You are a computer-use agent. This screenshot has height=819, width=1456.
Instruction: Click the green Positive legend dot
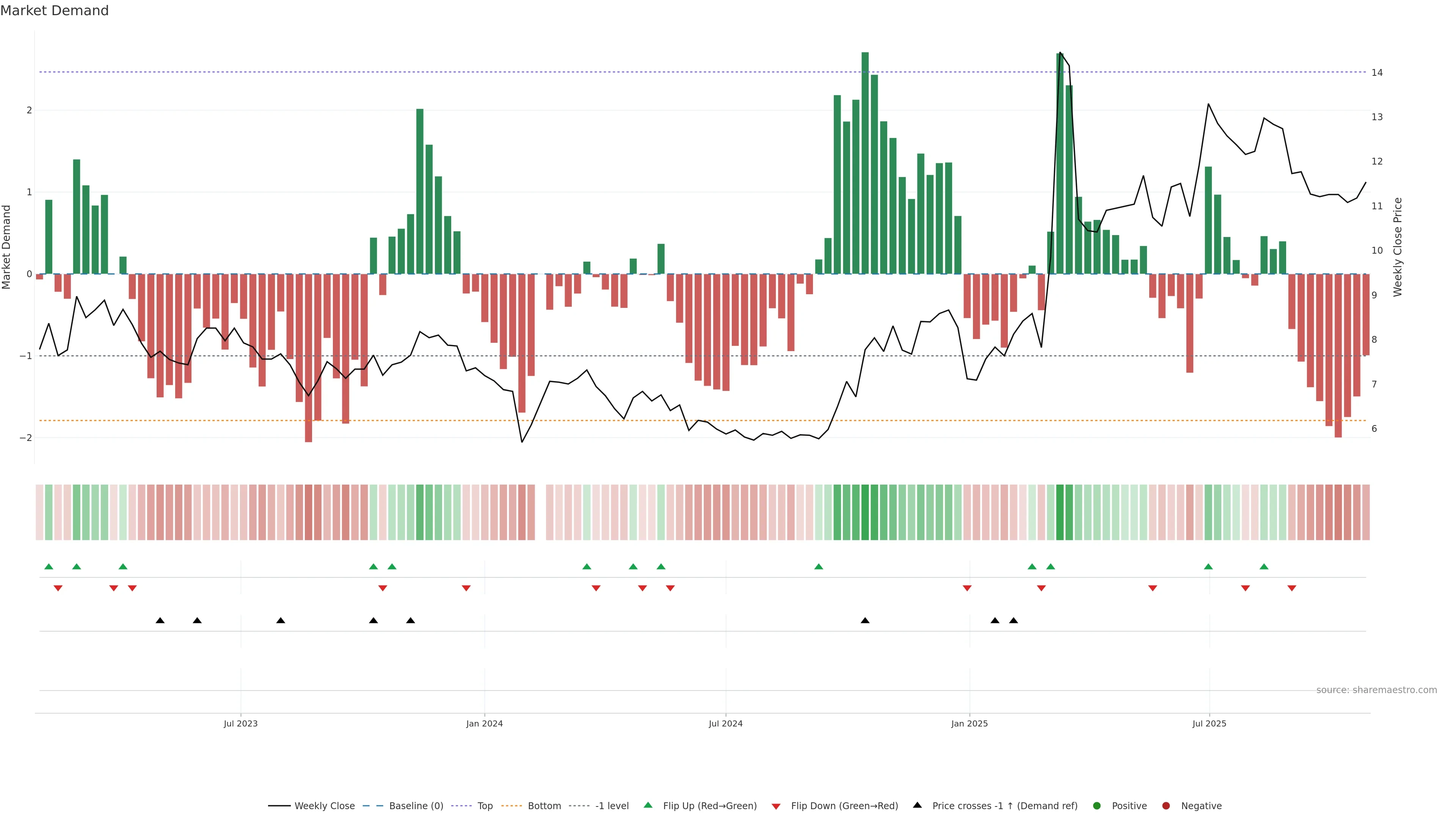pyautogui.click(x=1097, y=805)
